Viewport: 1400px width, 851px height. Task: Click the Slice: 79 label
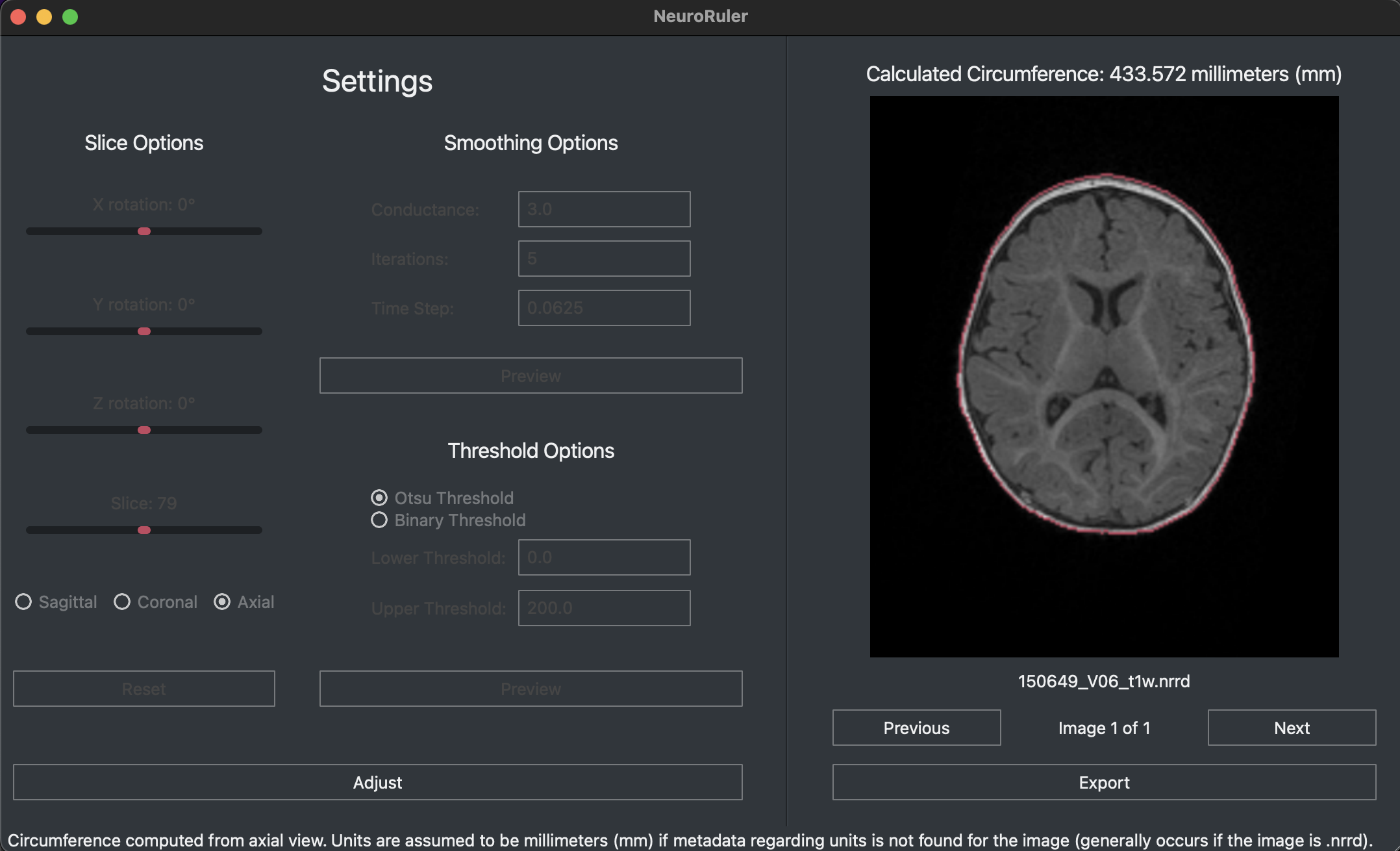[x=144, y=503]
